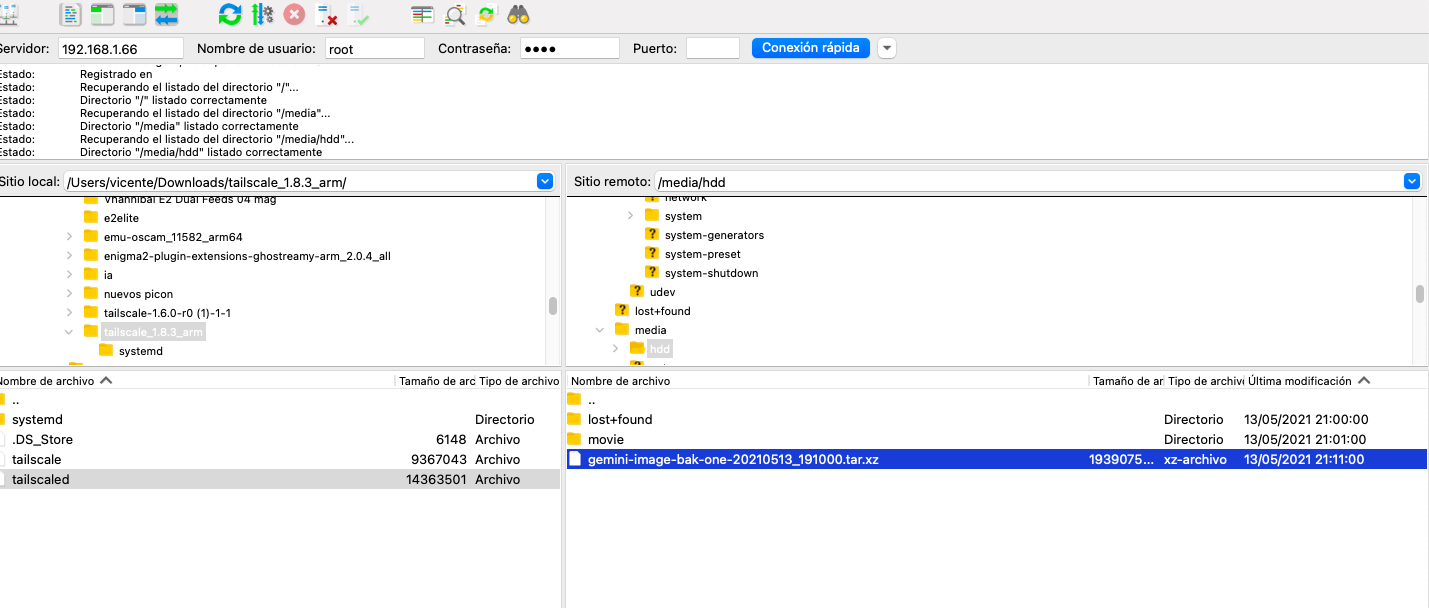Select the tailscale file in local list
The height and width of the screenshot is (608, 1429).
click(36, 459)
